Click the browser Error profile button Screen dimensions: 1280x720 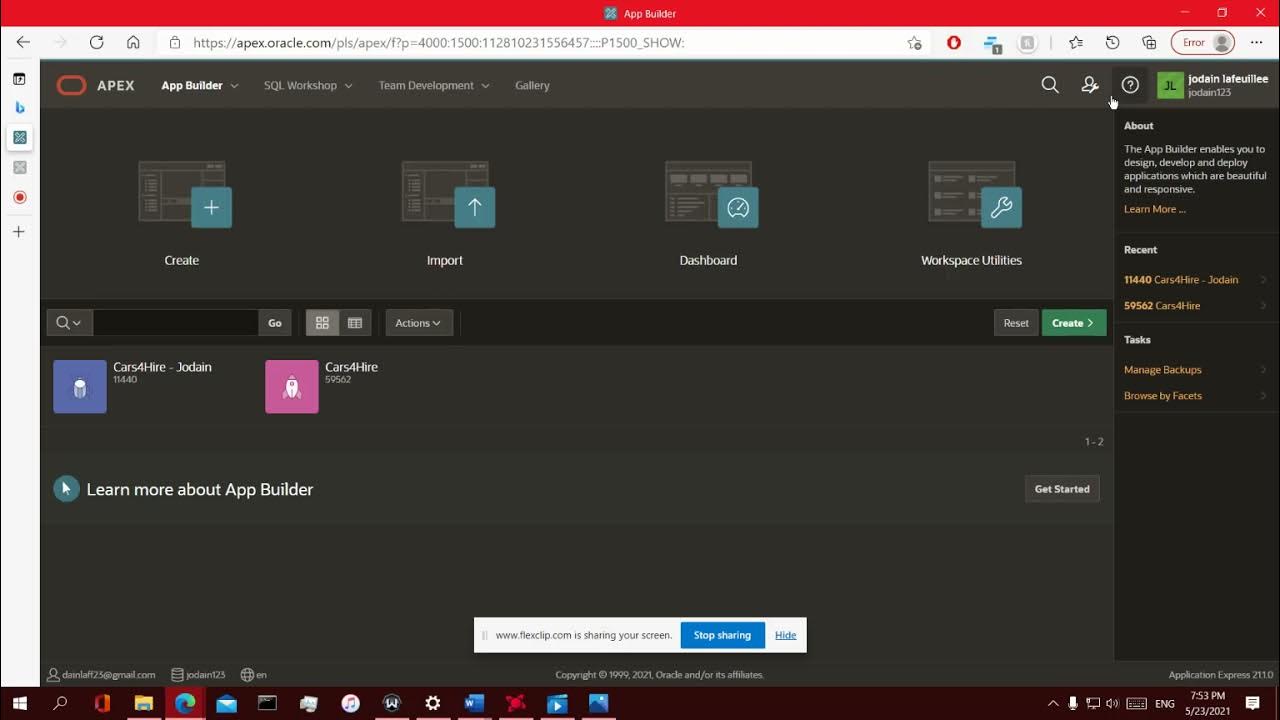point(1203,43)
